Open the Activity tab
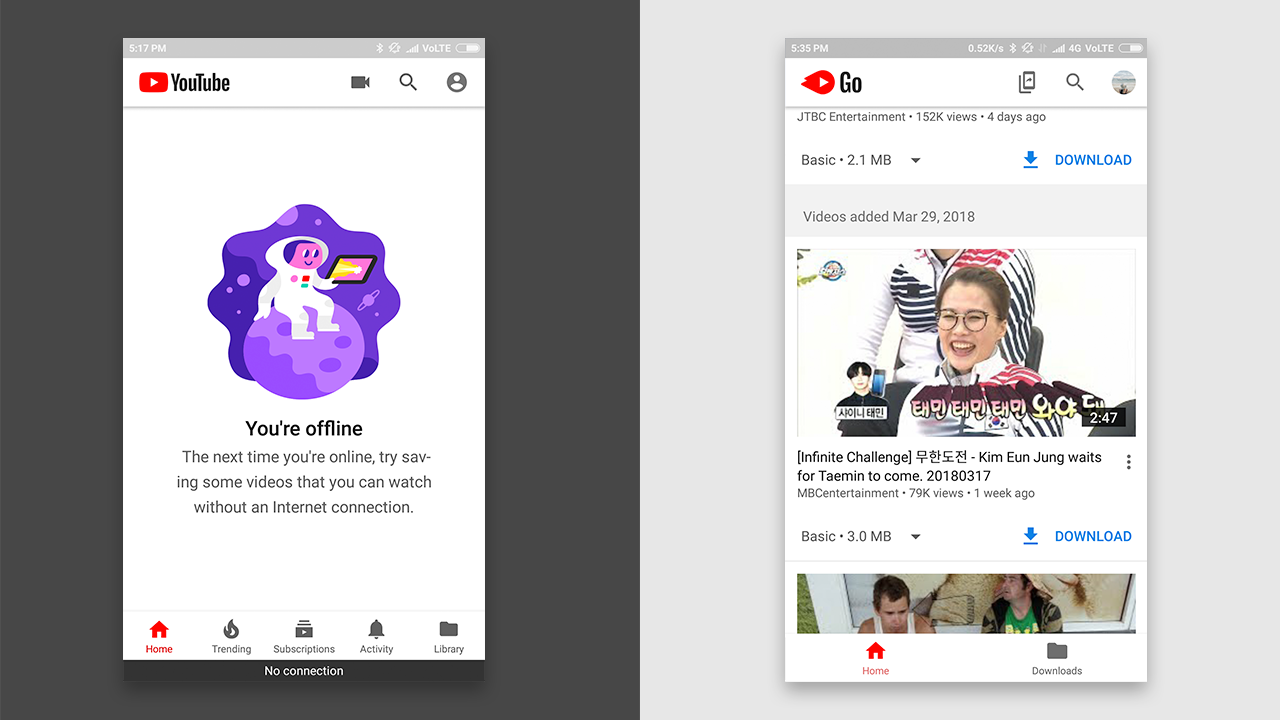 tap(376, 636)
